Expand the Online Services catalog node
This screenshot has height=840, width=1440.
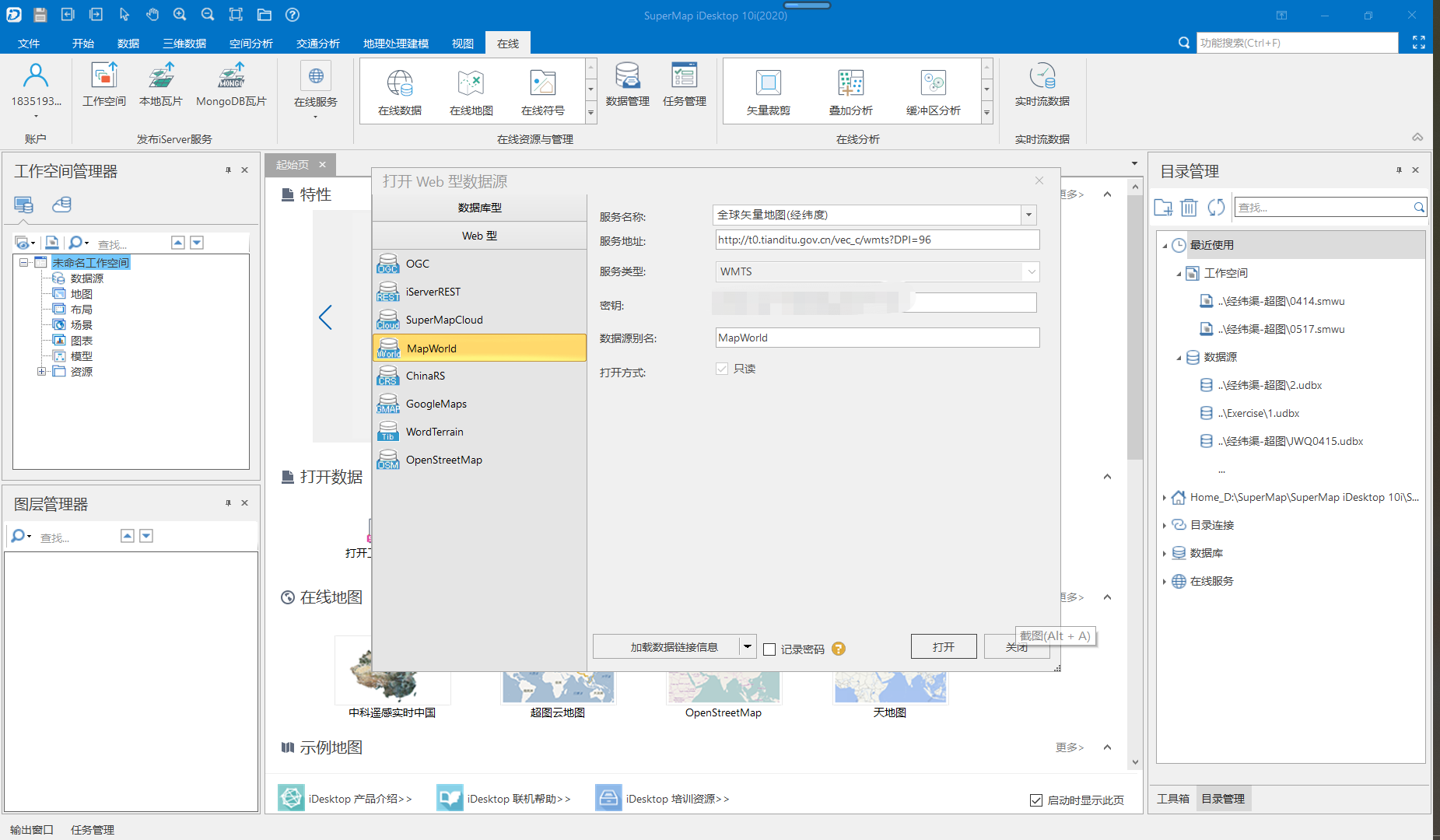[1165, 582]
